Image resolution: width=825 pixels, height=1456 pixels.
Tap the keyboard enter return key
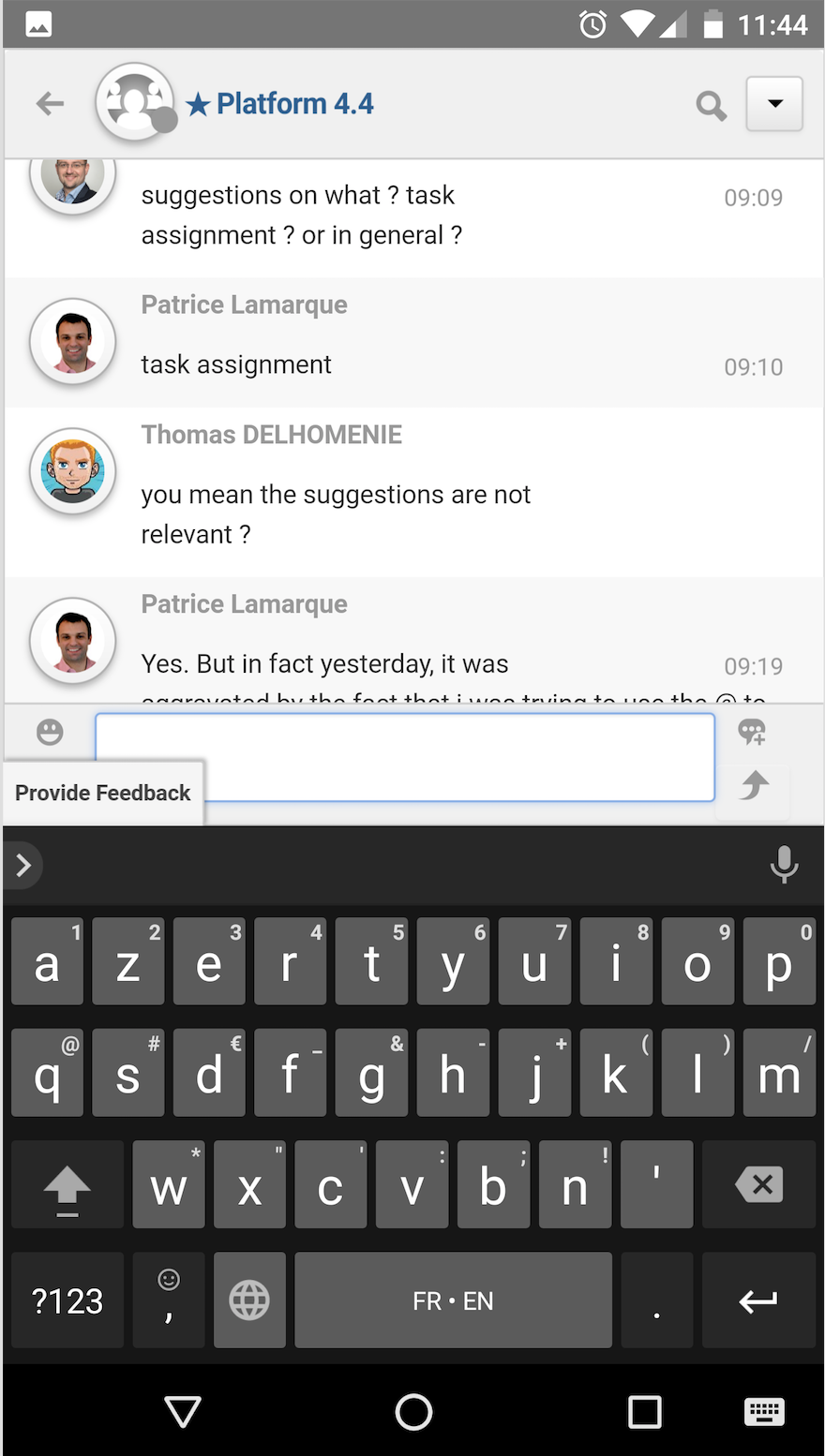759,1300
